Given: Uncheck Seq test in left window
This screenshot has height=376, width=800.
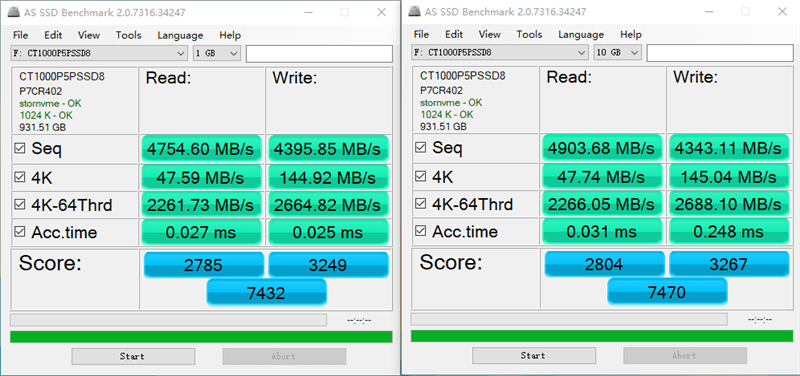Looking at the screenshot, I should point(20,149).
